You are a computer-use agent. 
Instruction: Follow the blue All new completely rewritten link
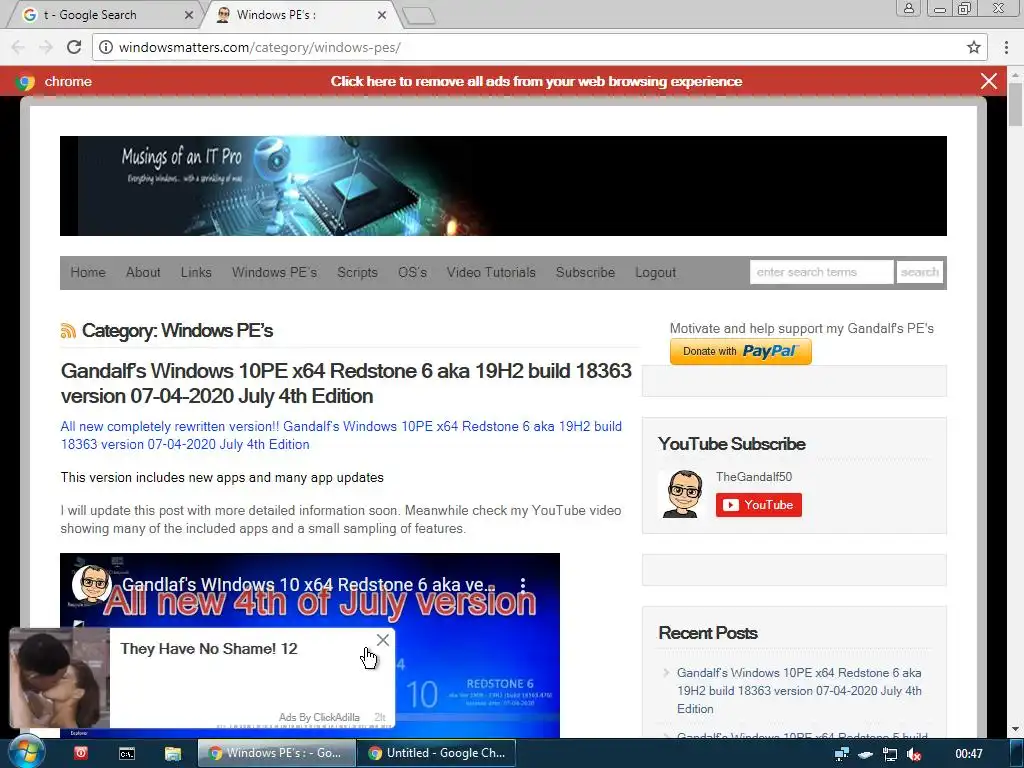[x=341, y=435]
